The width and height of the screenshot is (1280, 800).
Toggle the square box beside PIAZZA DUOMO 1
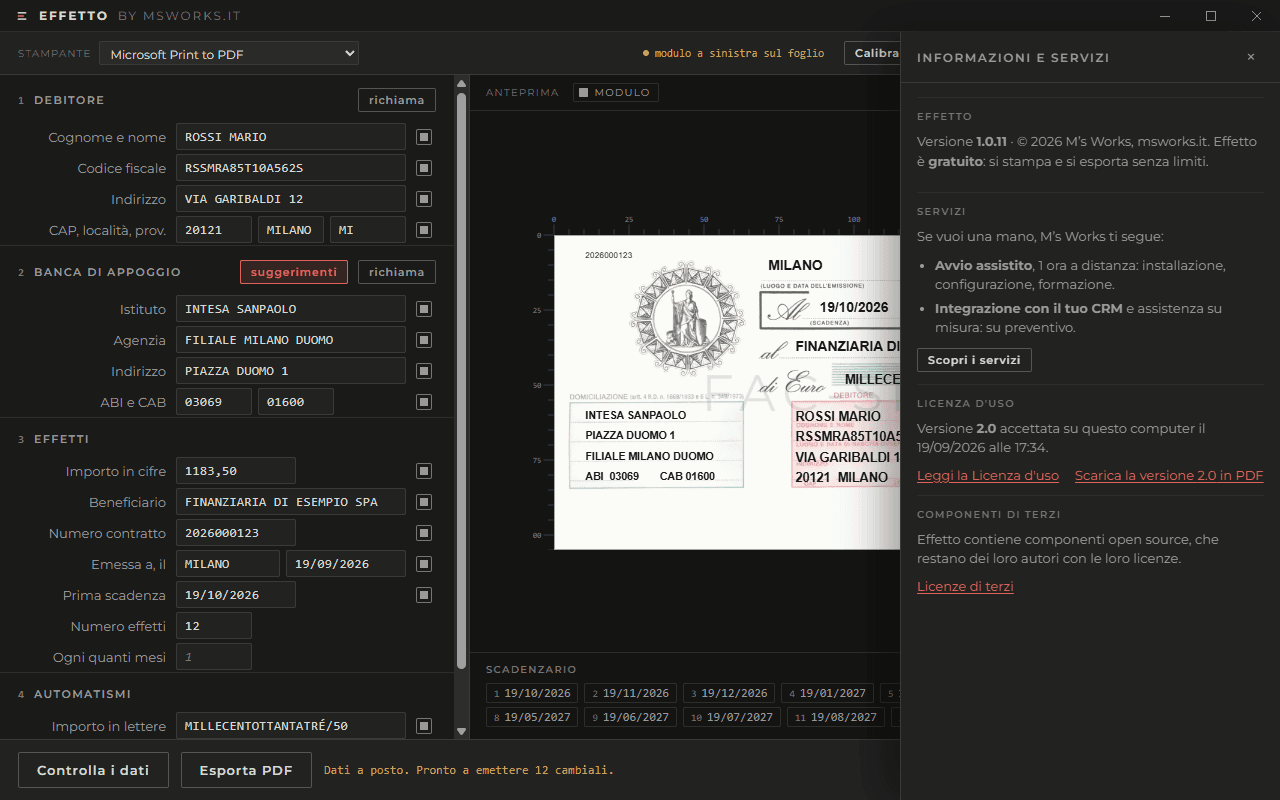pos(424,371)
